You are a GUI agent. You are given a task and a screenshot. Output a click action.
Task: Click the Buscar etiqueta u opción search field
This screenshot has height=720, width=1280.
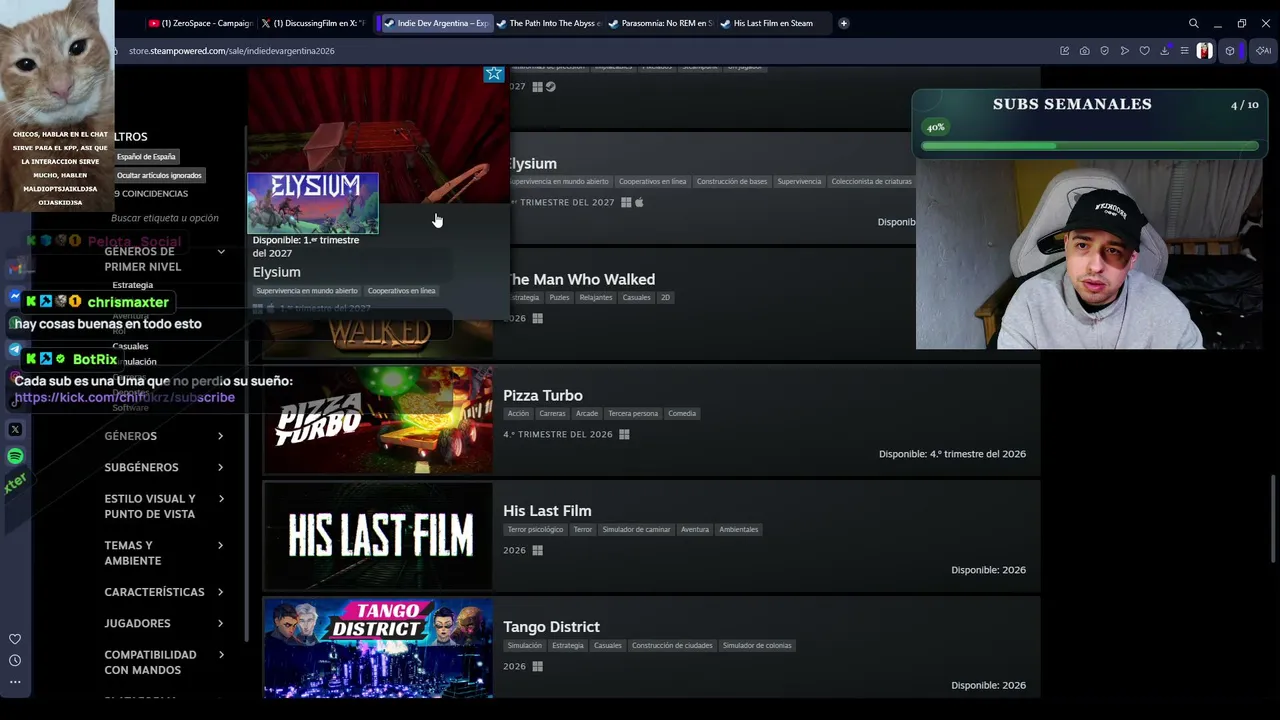[165, 218]
